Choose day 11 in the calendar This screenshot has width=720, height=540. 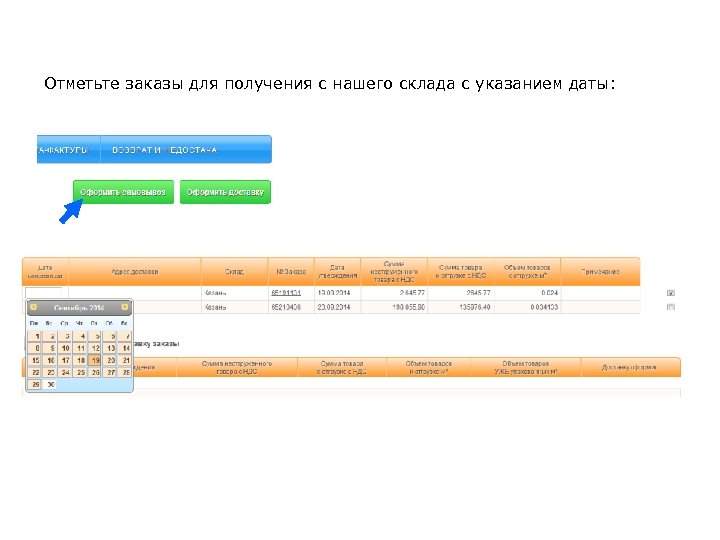click(x=80, y=349)
